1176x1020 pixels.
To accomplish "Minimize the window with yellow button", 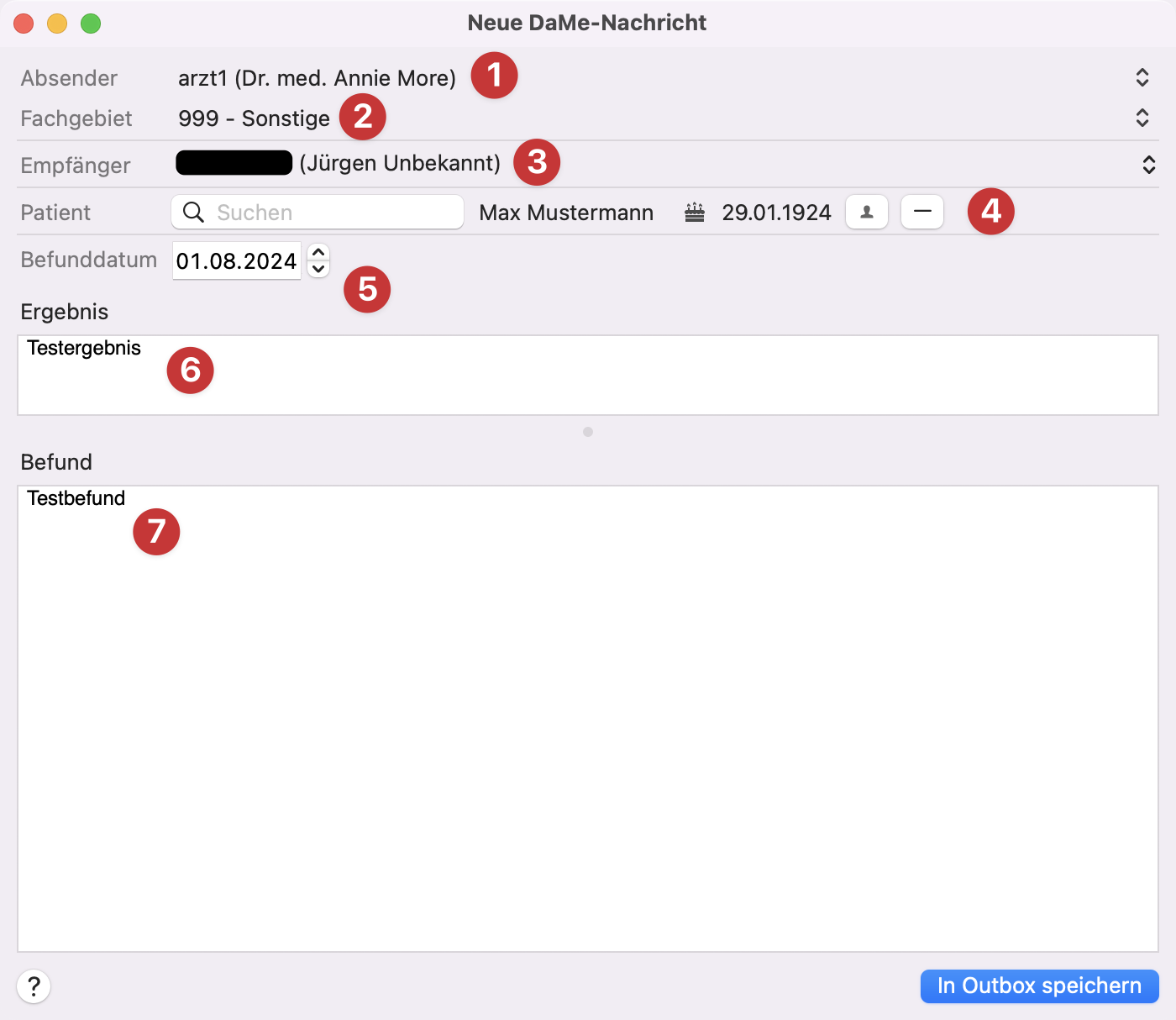I will click(57, 24).
